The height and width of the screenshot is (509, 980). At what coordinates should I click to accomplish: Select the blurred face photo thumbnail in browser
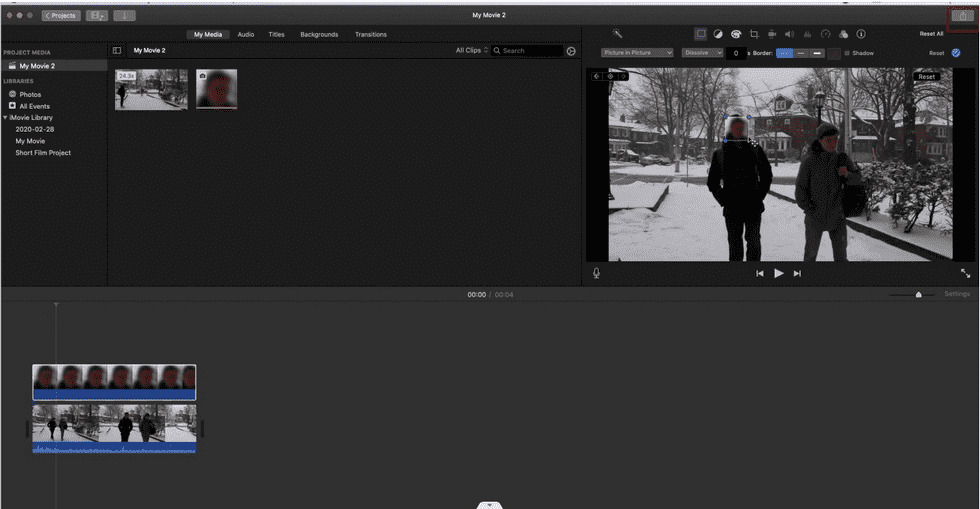[216, 89]
